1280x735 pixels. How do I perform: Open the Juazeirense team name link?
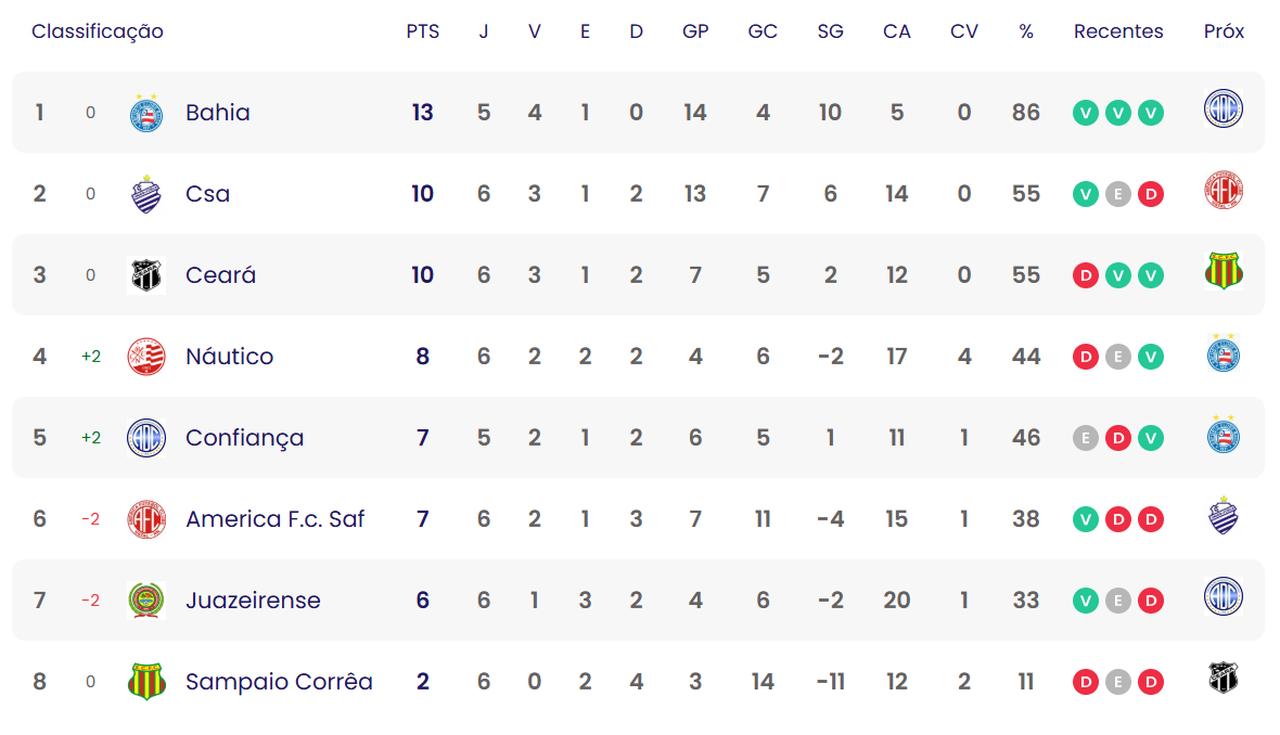click(x=253, y=600)
